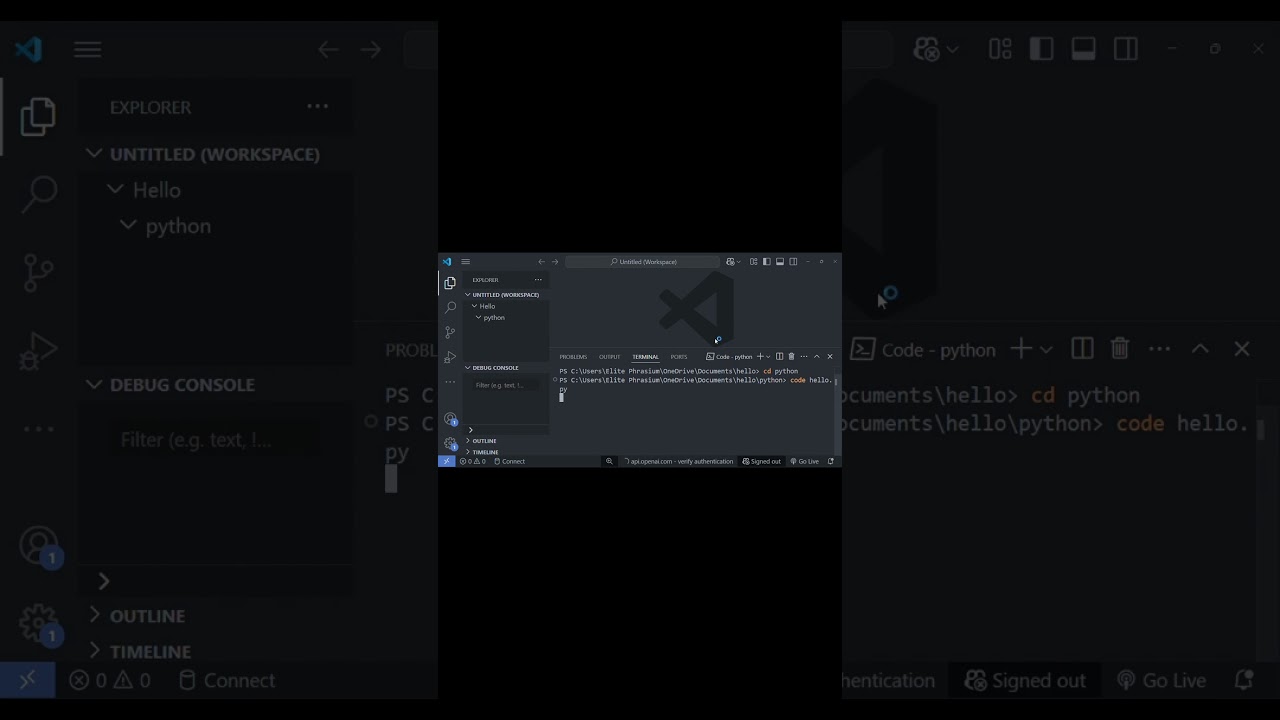
Task: Maximize panel size using the up chevron
Action: tap(817, 357)
